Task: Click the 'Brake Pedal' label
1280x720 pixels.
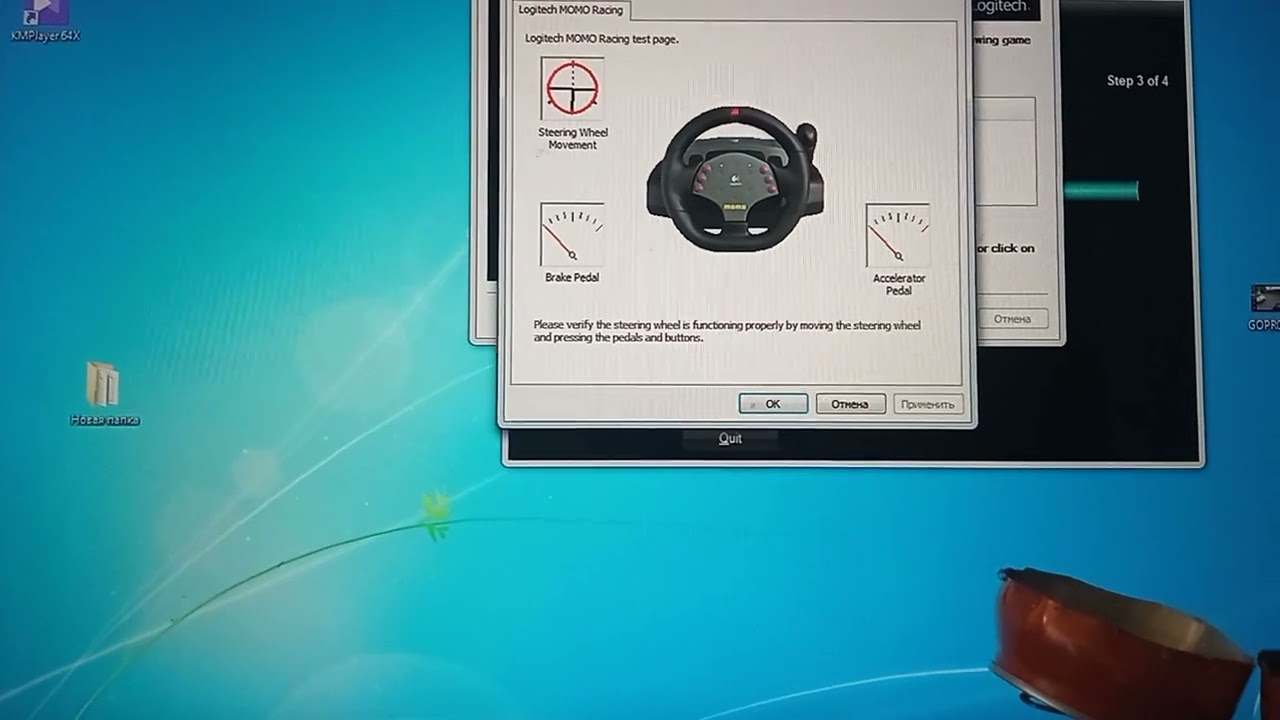Action: tap(572, 277)
